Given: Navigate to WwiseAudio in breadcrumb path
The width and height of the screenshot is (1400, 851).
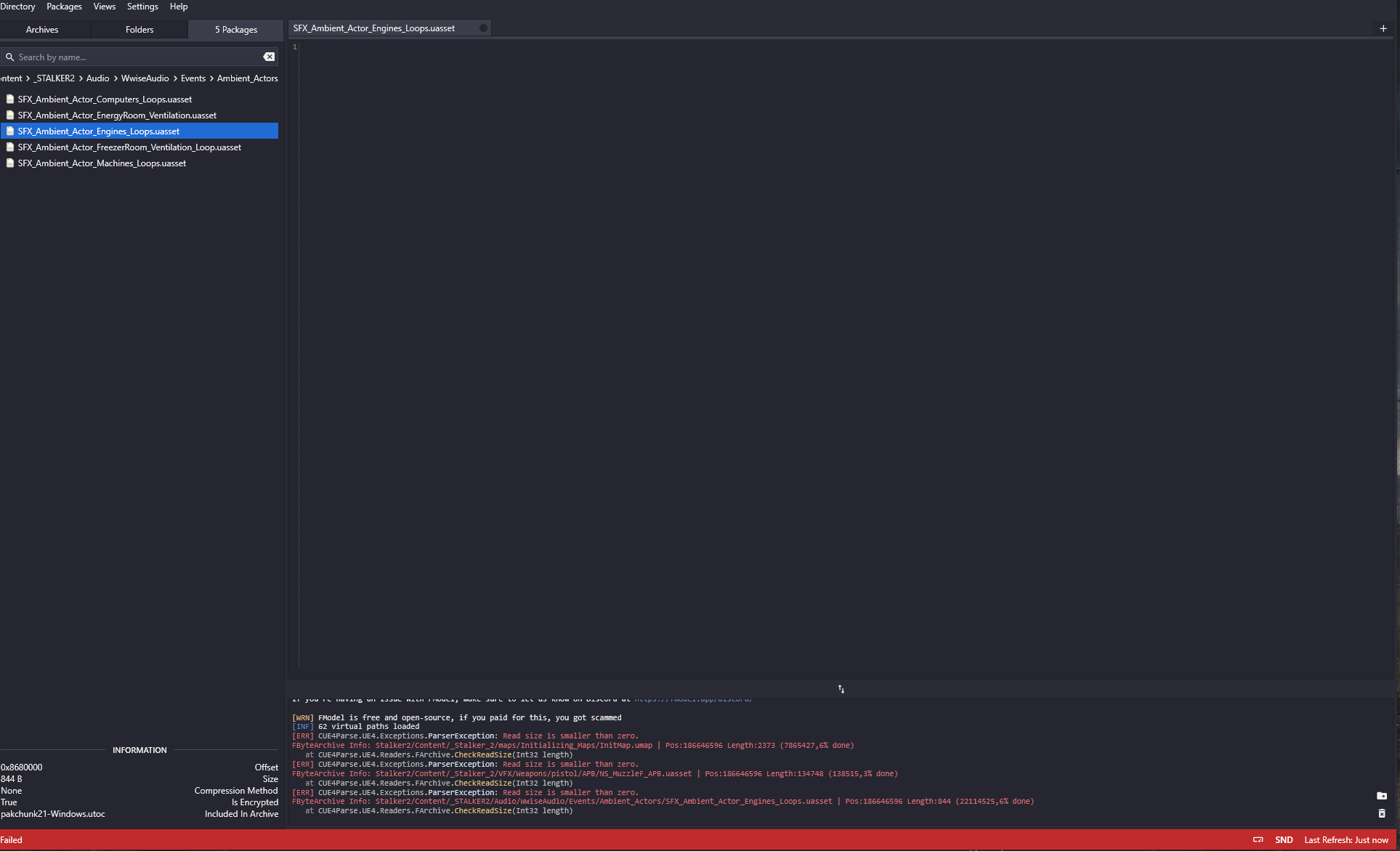Looking at the screenshot, I should point(145,78).
